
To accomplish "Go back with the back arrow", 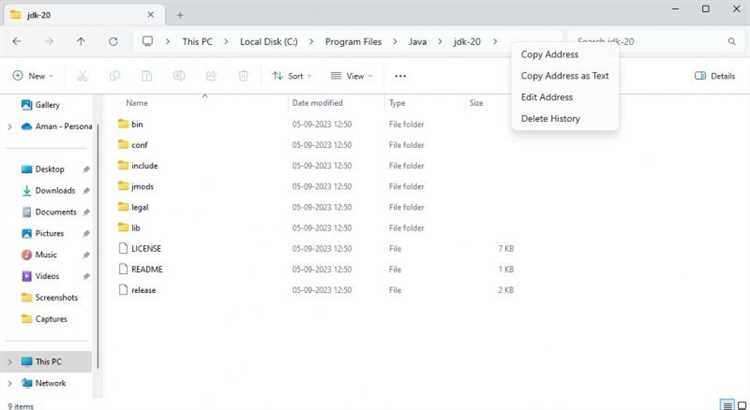I will point(16,42).
